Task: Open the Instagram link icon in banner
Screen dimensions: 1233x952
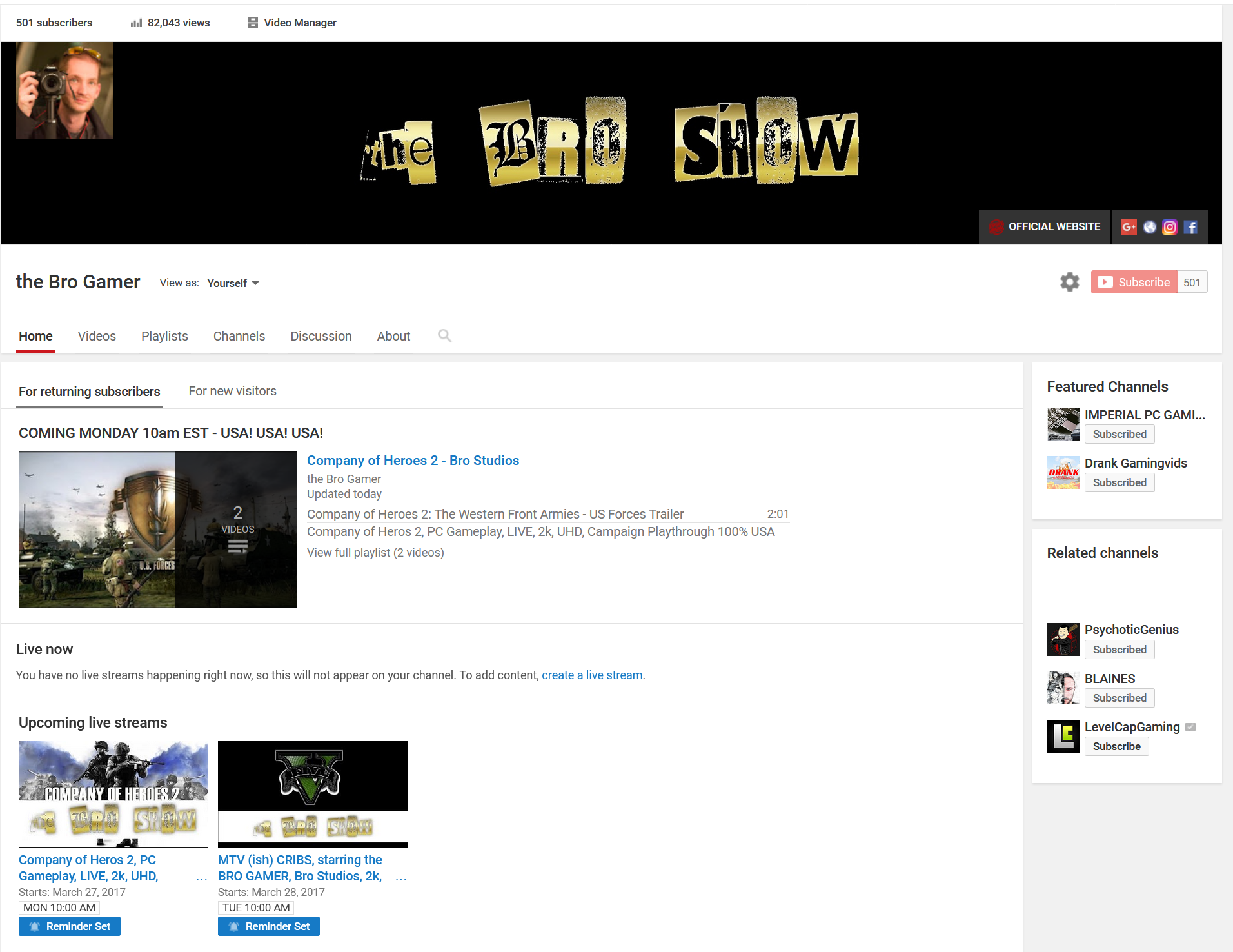Action: [1169, 227]
